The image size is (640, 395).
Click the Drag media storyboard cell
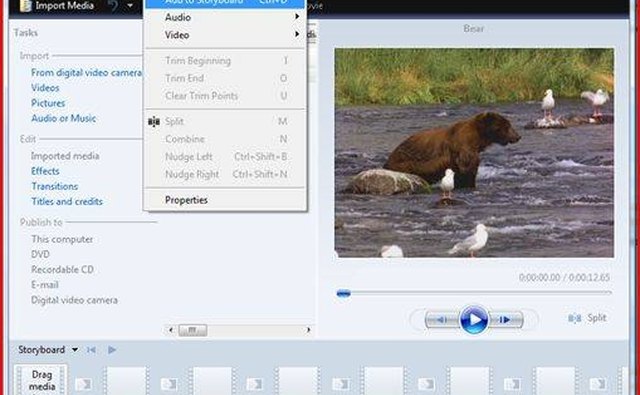[x=41, y=380]
